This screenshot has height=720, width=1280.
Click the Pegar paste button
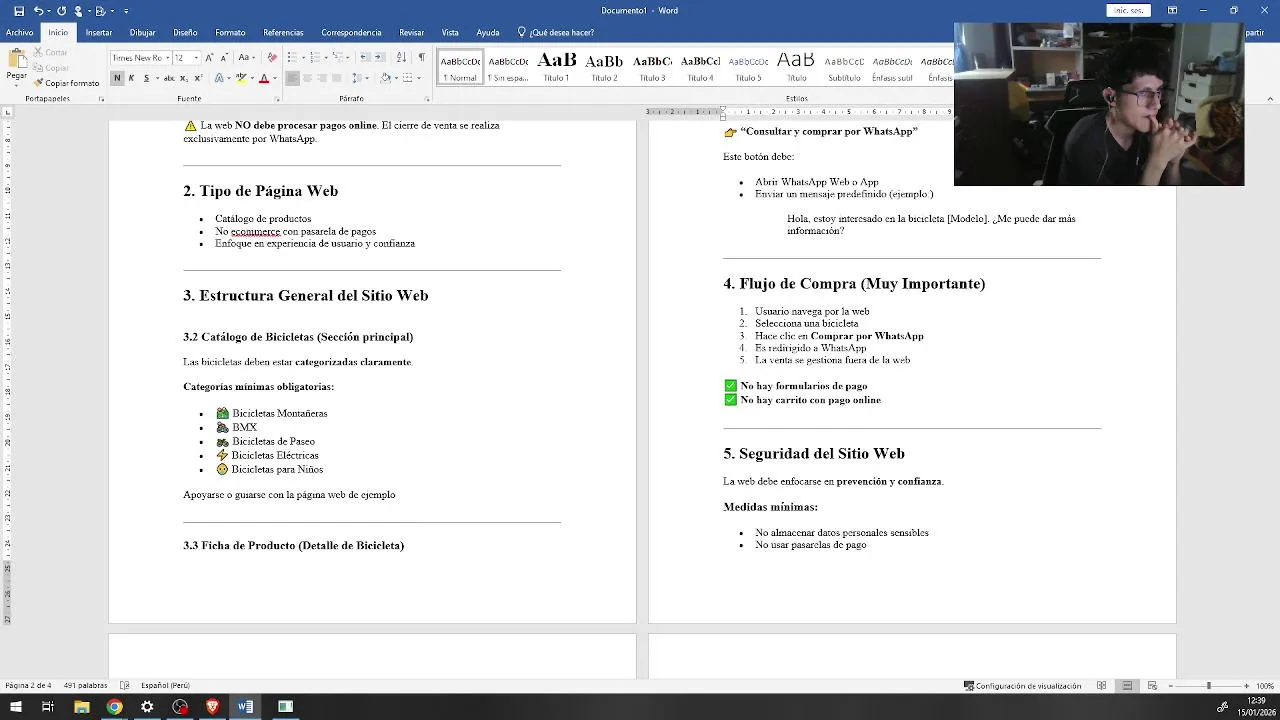16,66
